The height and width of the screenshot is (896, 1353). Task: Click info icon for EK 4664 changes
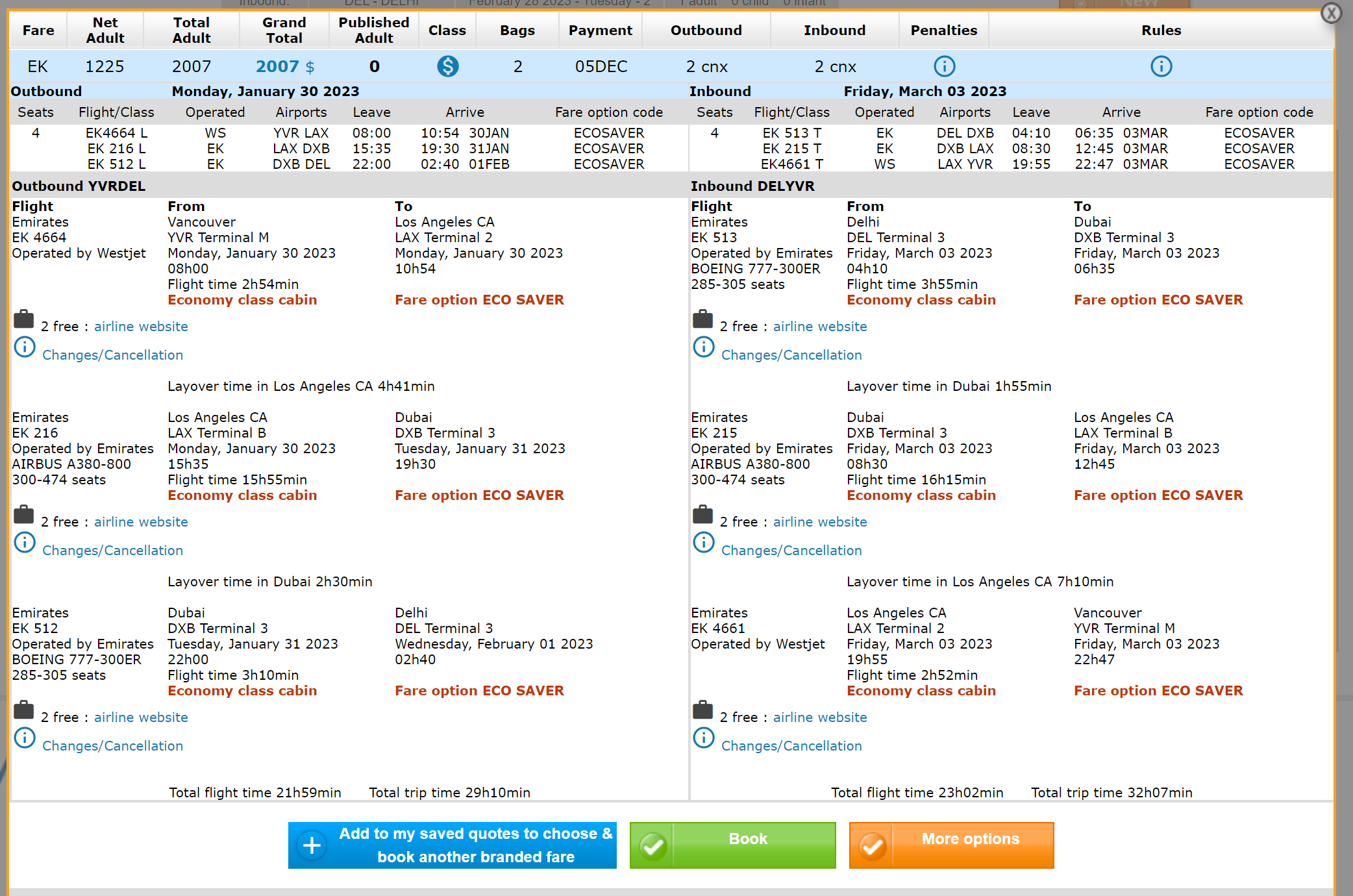pos(25,347)
